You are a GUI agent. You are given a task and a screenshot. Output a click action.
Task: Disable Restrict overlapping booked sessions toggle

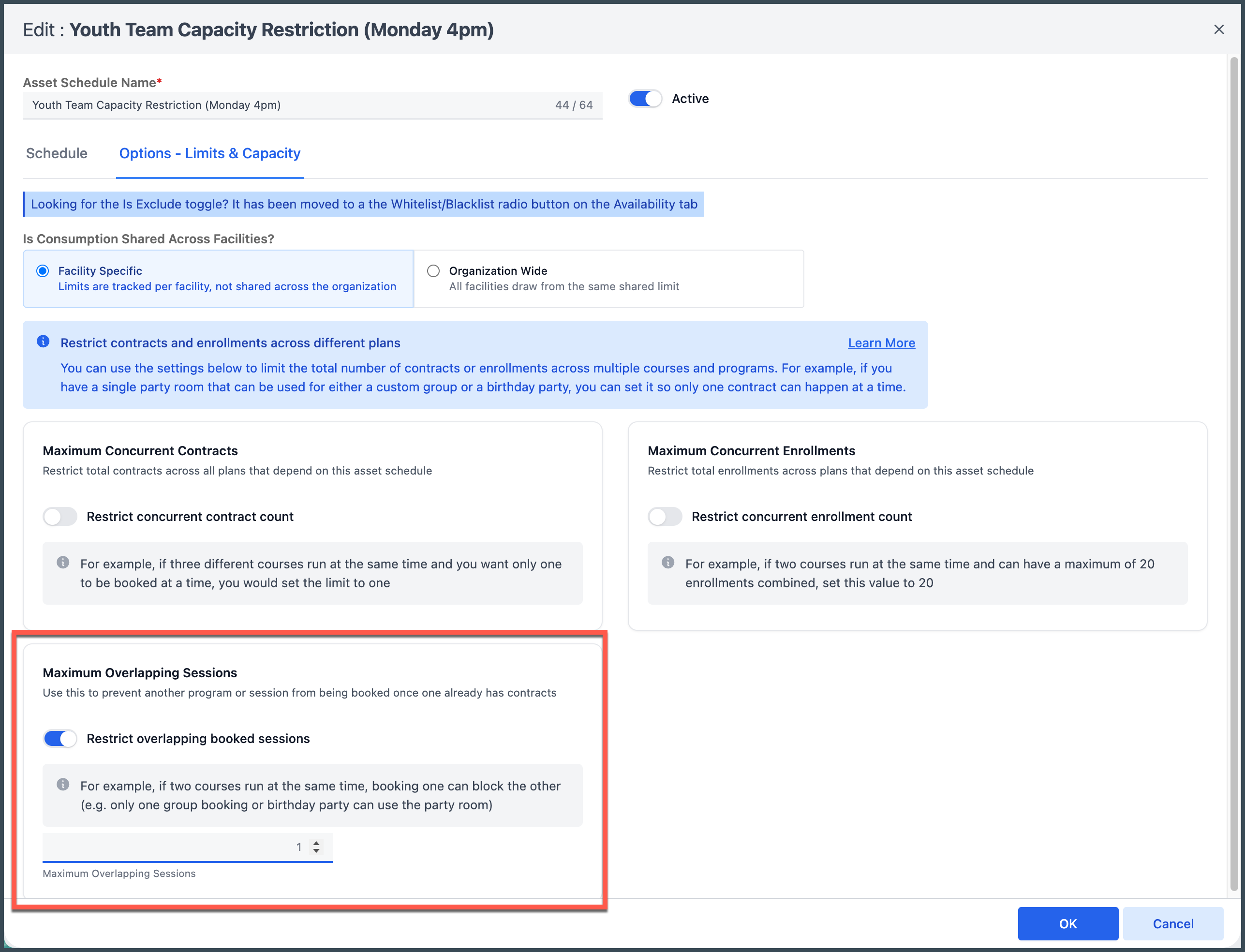pyautogui.click(x=60, y=738)
